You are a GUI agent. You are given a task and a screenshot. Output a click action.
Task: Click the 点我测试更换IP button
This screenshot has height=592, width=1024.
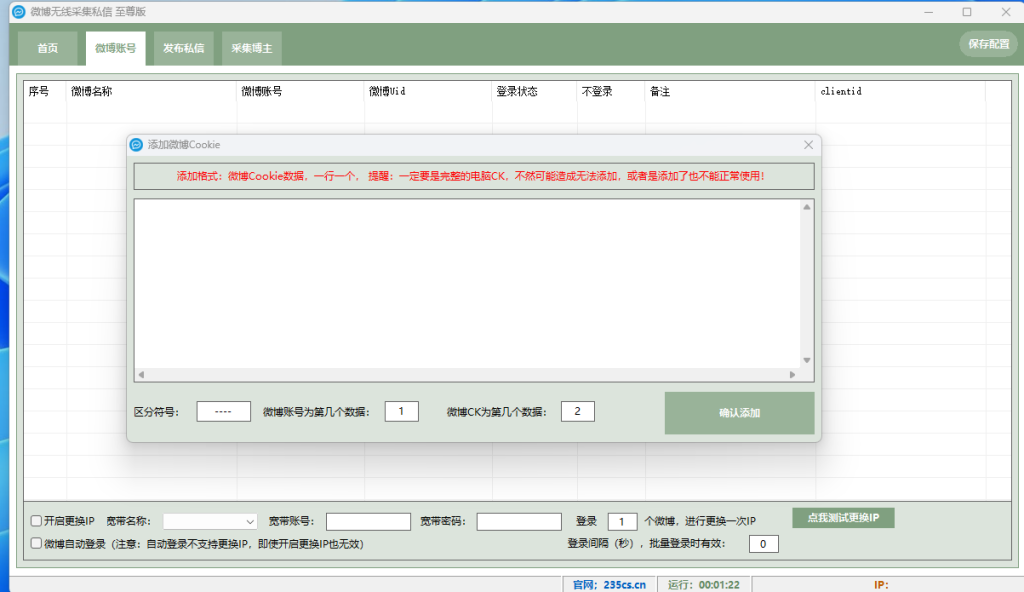(x=842, y=518)
